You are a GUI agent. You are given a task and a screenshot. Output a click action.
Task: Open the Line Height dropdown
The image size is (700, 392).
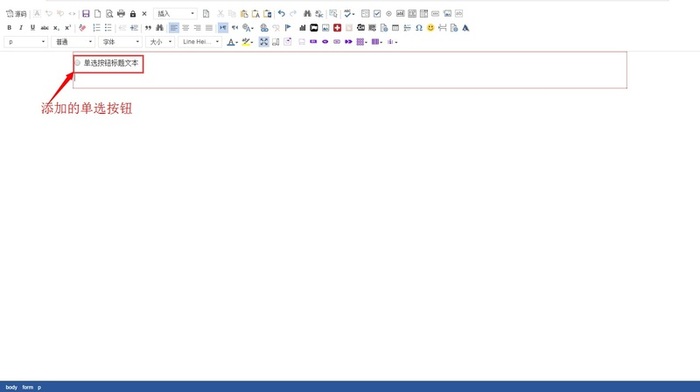(200, 42)
